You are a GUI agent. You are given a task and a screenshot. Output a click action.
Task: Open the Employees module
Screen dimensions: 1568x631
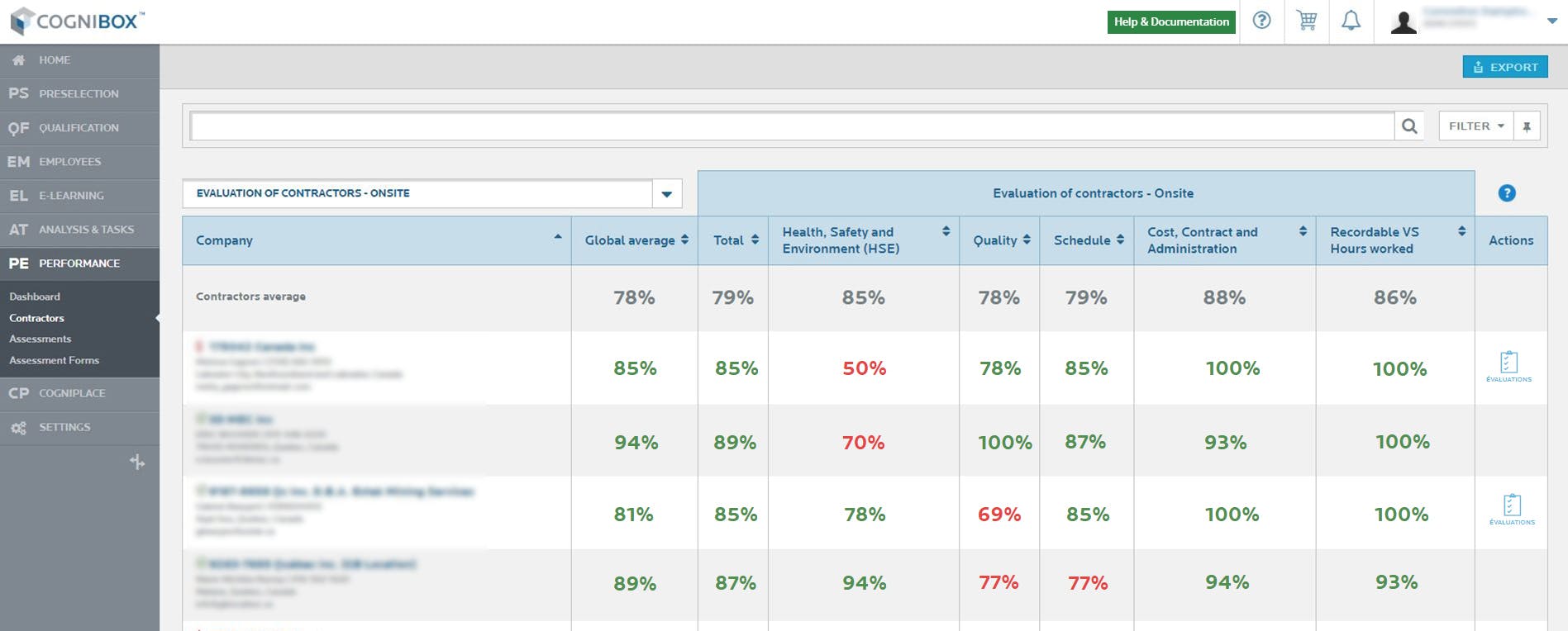[x=79, y=162]
